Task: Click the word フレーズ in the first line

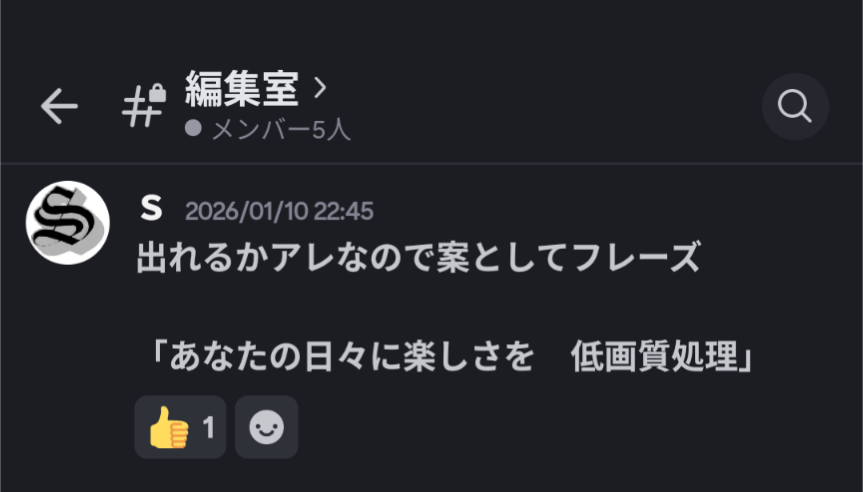Action: (x=636, y=257)
